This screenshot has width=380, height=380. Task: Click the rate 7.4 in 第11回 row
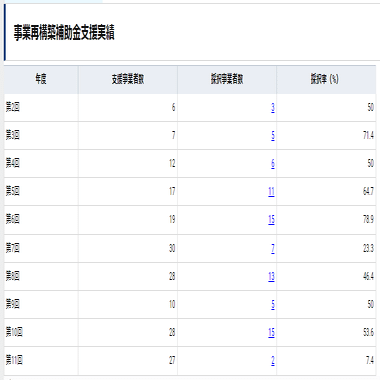click(x=370, y=360)
